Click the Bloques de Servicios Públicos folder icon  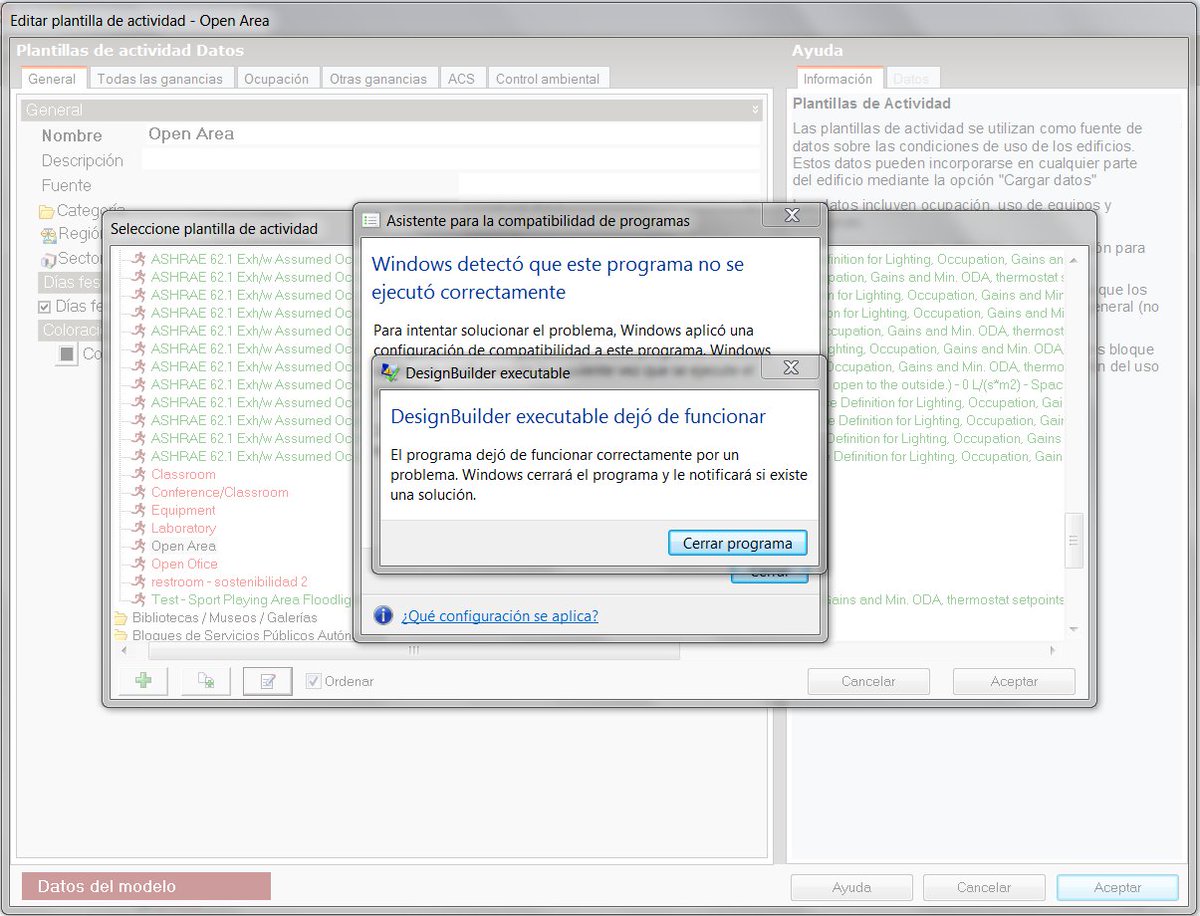(x=121, y=636)
